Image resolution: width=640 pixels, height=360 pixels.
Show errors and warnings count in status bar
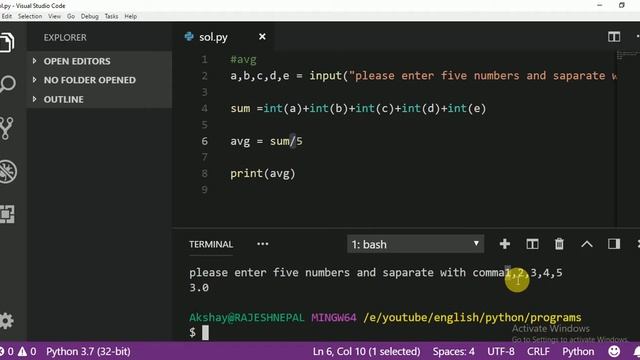pos(18,351)
